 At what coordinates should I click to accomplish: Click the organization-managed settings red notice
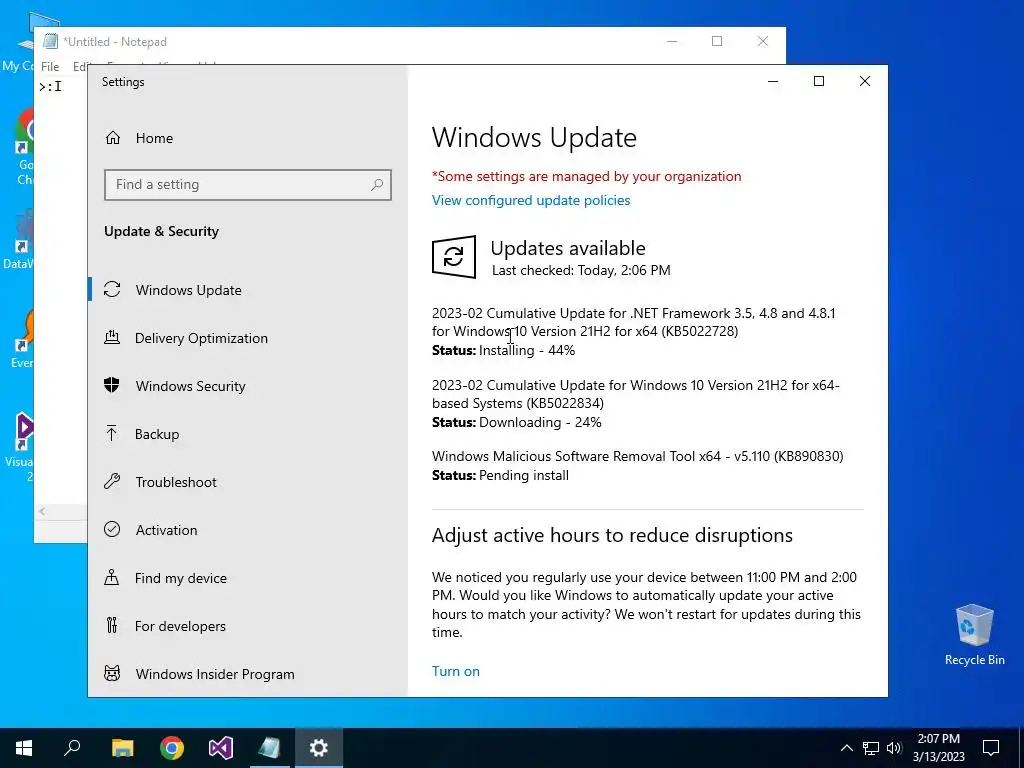pyautogui.click(x=586, y=176)
